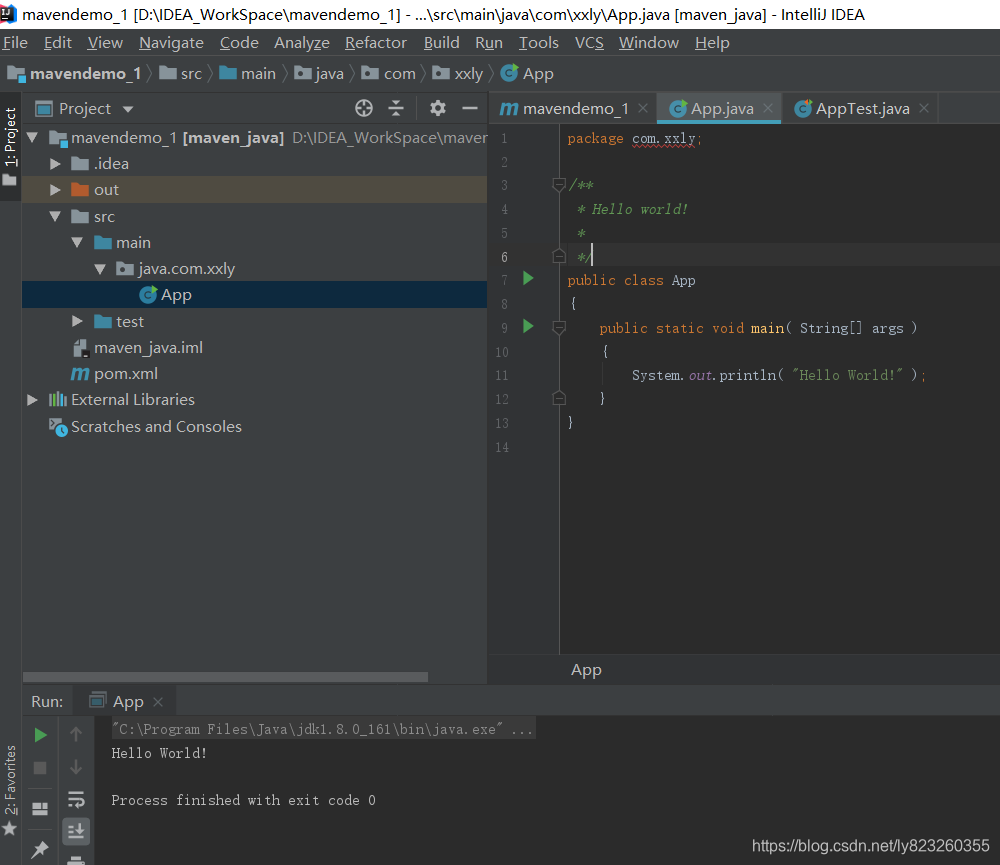The height and width of the screenshot is (865, 1000).
Task: Open the File menu
Action: [x=15, y=43]
